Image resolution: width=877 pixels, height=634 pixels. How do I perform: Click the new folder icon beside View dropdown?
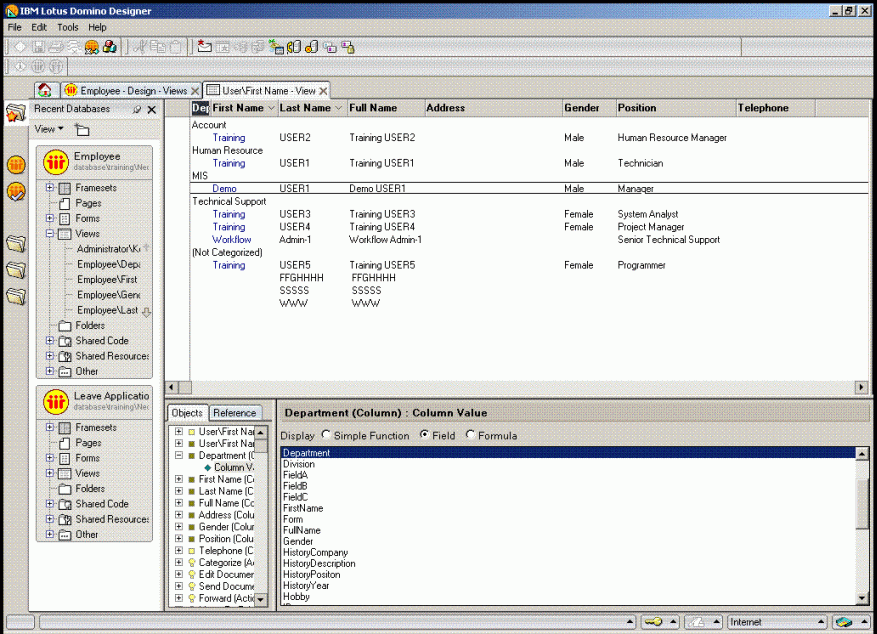82,130
